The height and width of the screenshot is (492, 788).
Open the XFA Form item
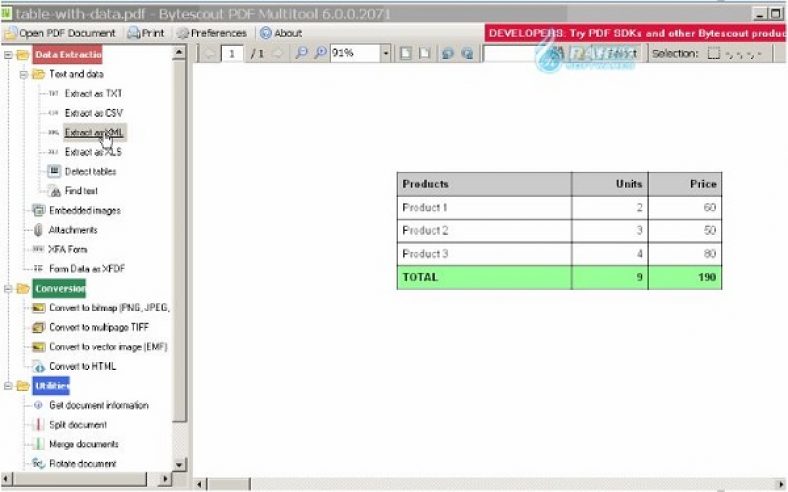(x=67, y=249)
